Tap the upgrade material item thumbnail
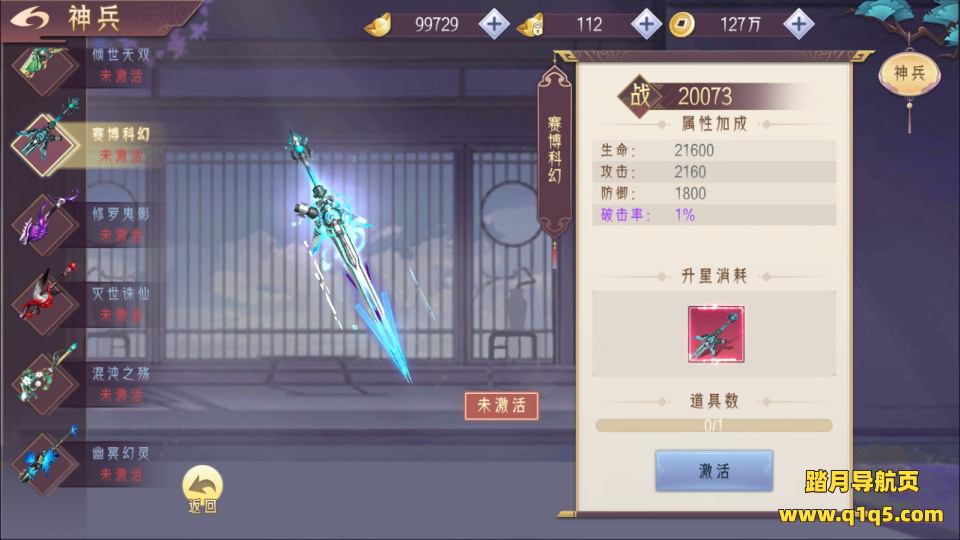The width and height of the screenshot is (960, 540). pyautogui.click(x=716, y=334)
